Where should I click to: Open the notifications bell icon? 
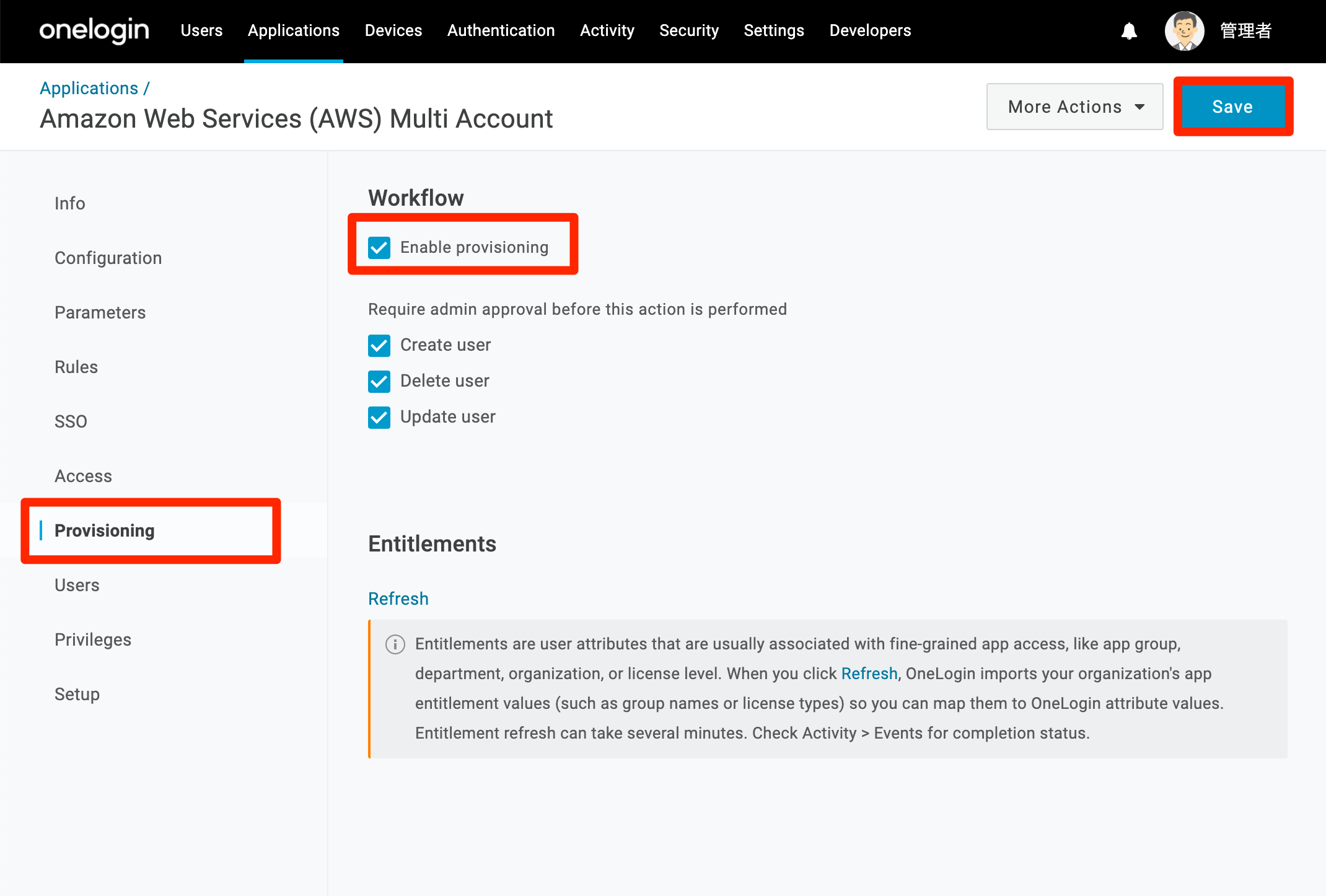point(1129,31)
